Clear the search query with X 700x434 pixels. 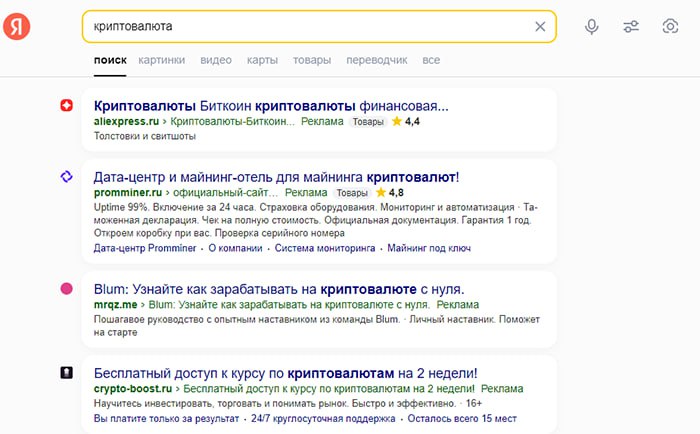click(540, 27)
